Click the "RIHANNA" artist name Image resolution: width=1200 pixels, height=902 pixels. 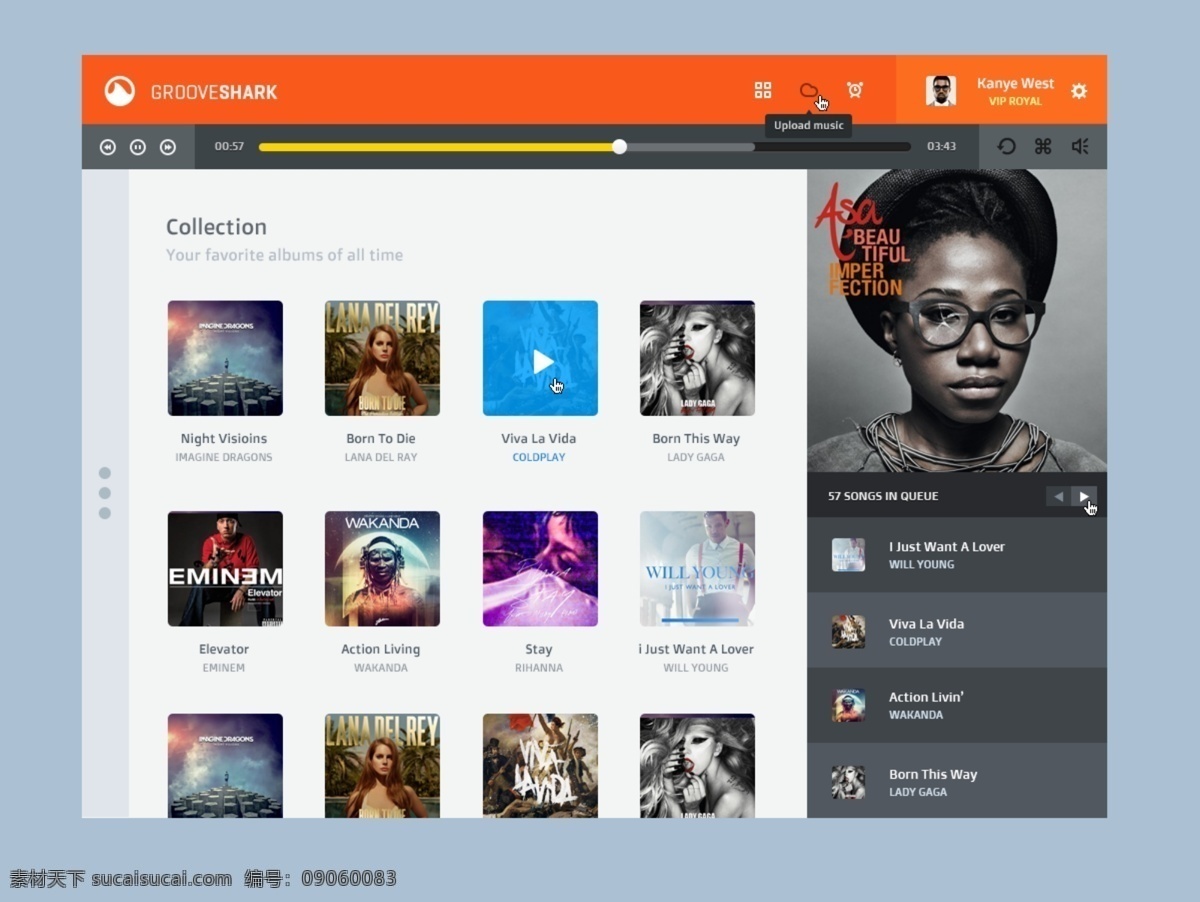539,668
